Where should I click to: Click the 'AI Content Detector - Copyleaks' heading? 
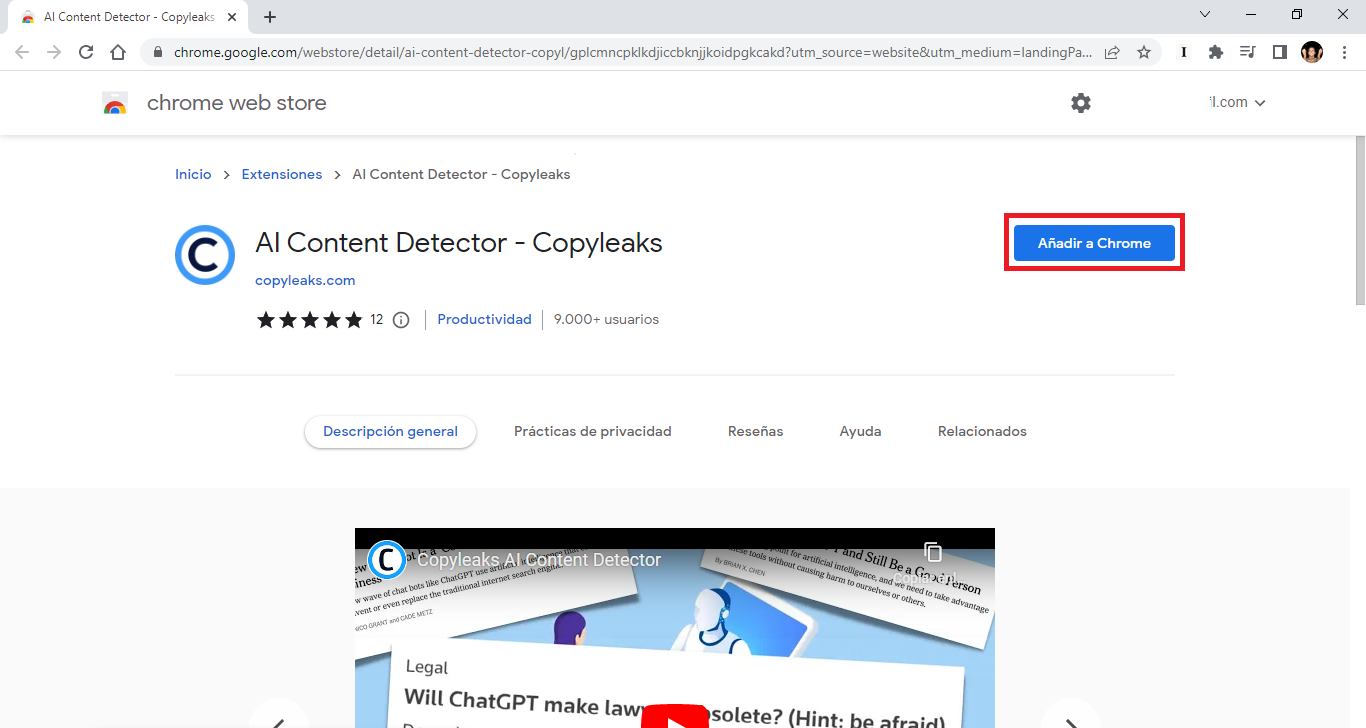459,243
